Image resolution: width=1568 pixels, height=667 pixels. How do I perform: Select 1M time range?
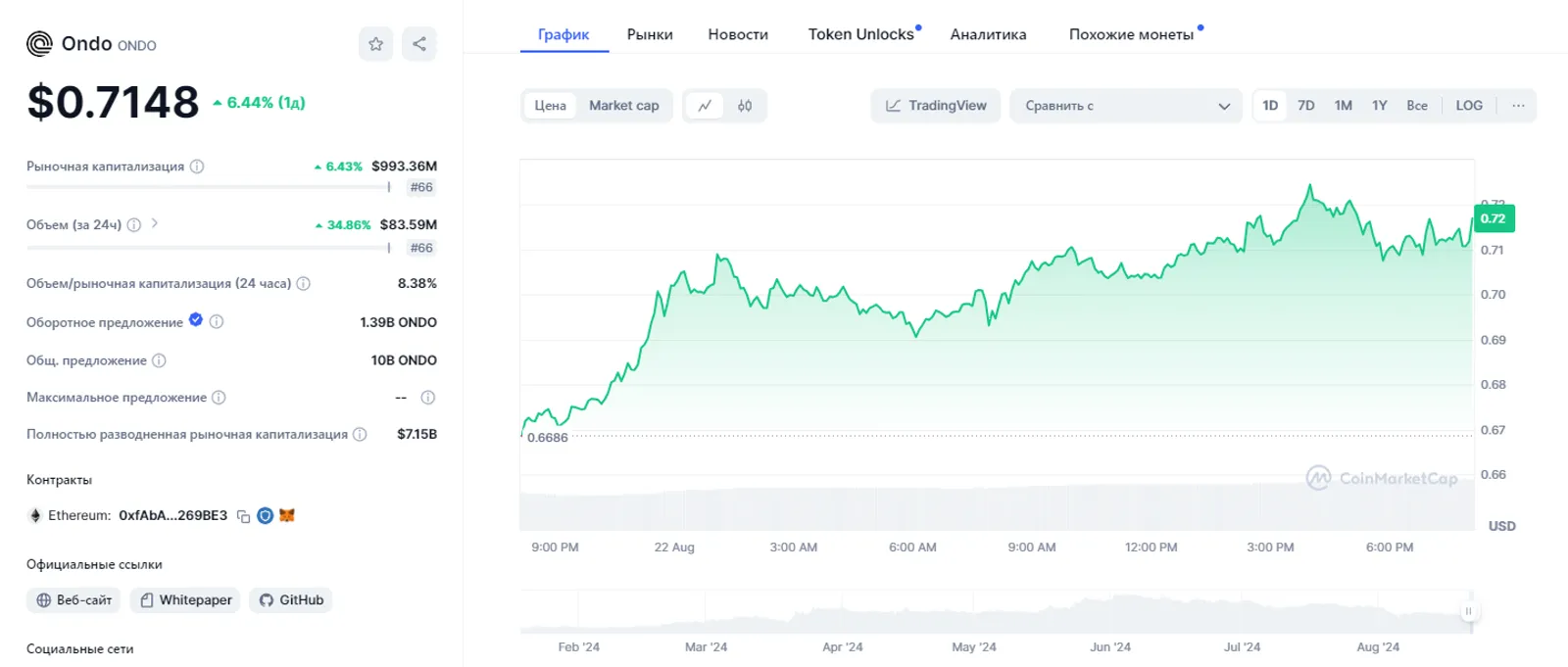(1343, 106)
